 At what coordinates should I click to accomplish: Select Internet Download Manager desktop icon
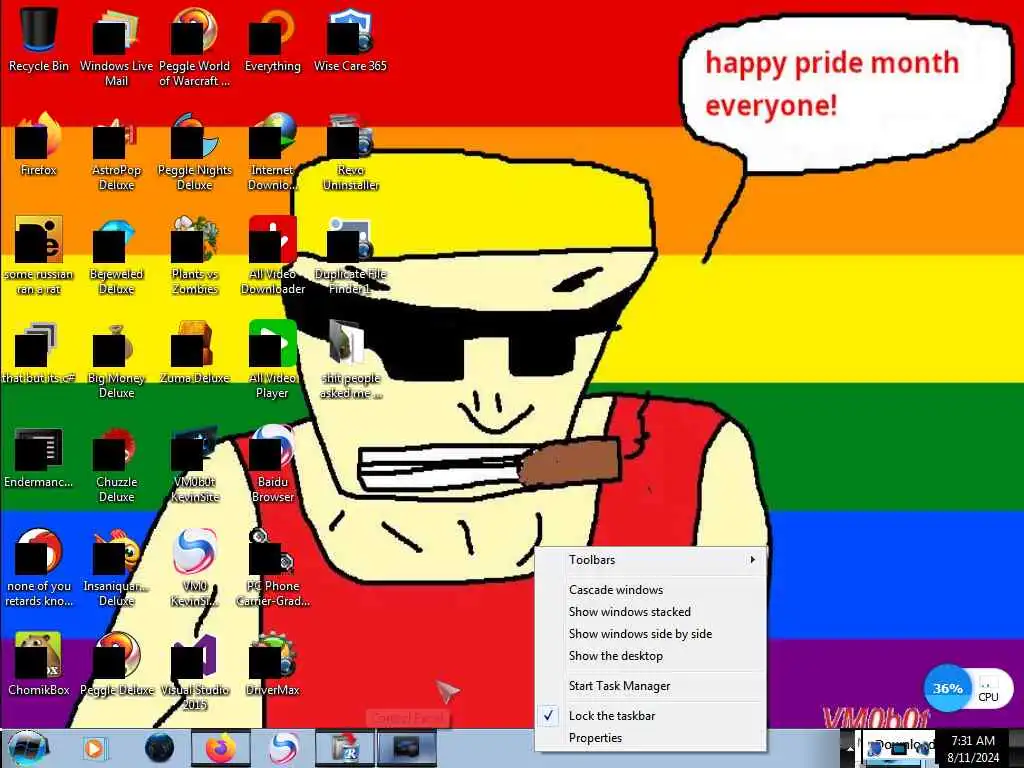[272, 152]
